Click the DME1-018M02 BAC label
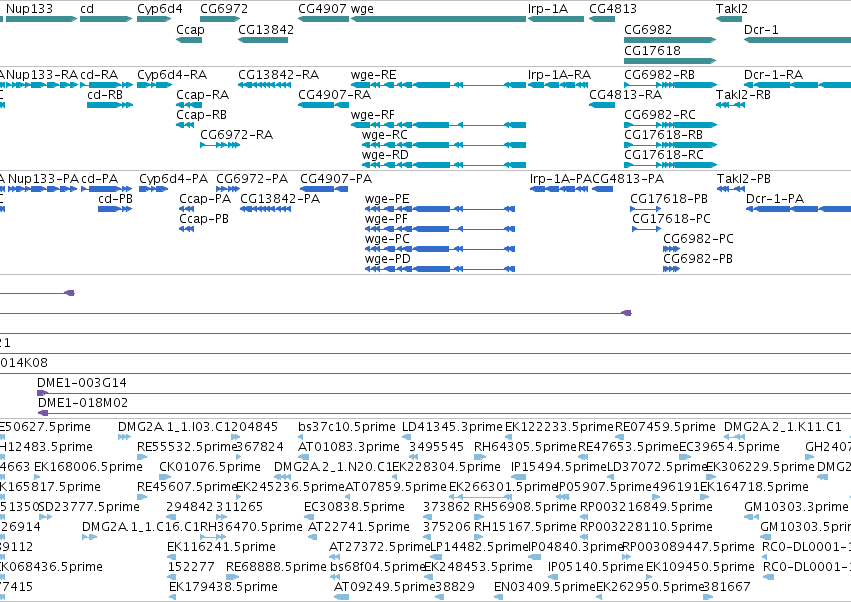Image resolution: width=851 pixels, height=602 pixels. [x=82, y=403]
